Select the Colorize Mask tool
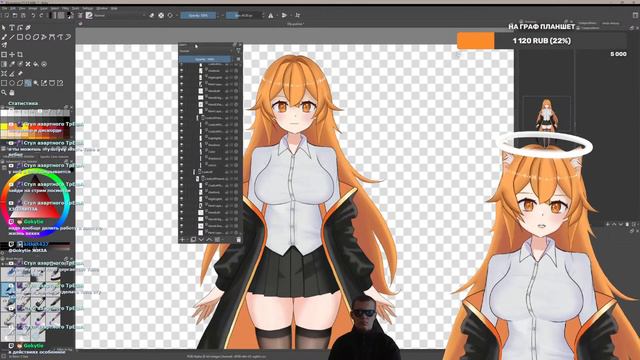 (x=20, y=64)
